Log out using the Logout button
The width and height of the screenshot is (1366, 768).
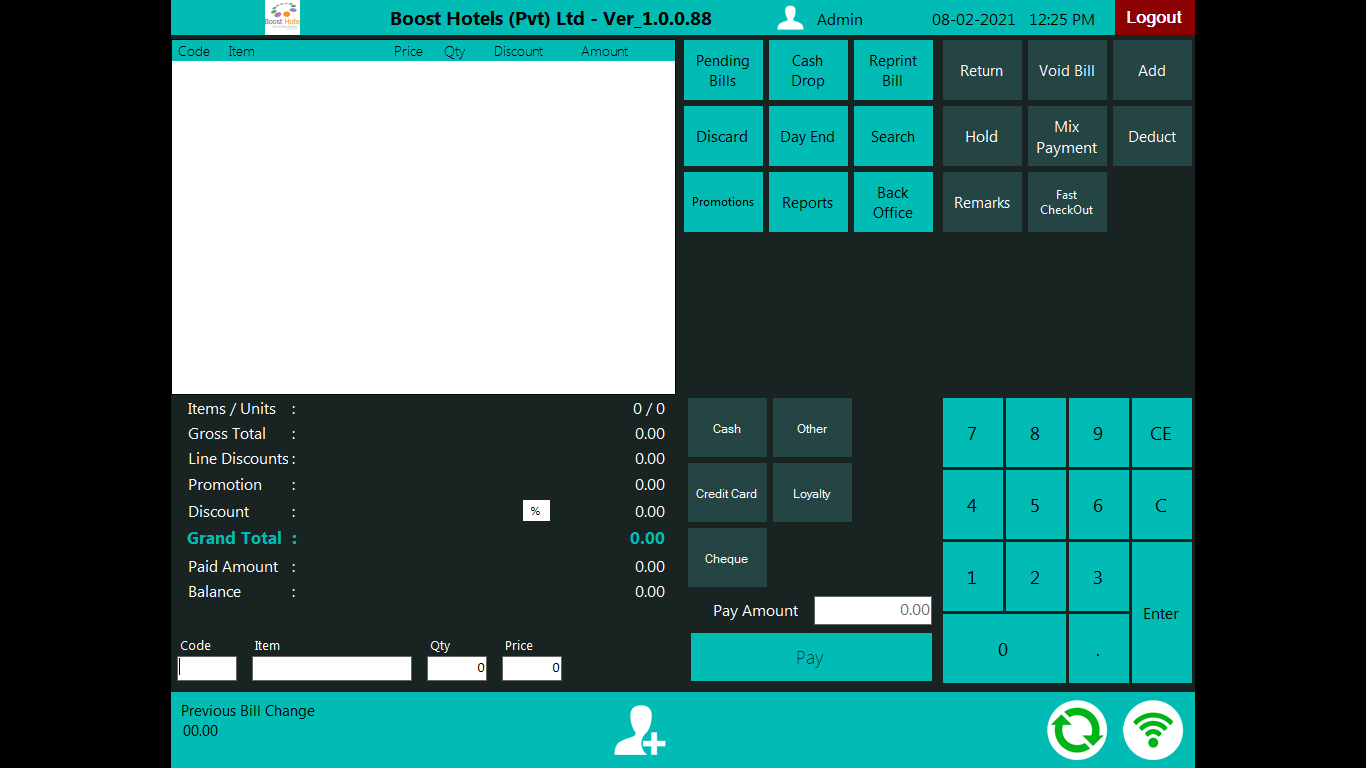1154,18
